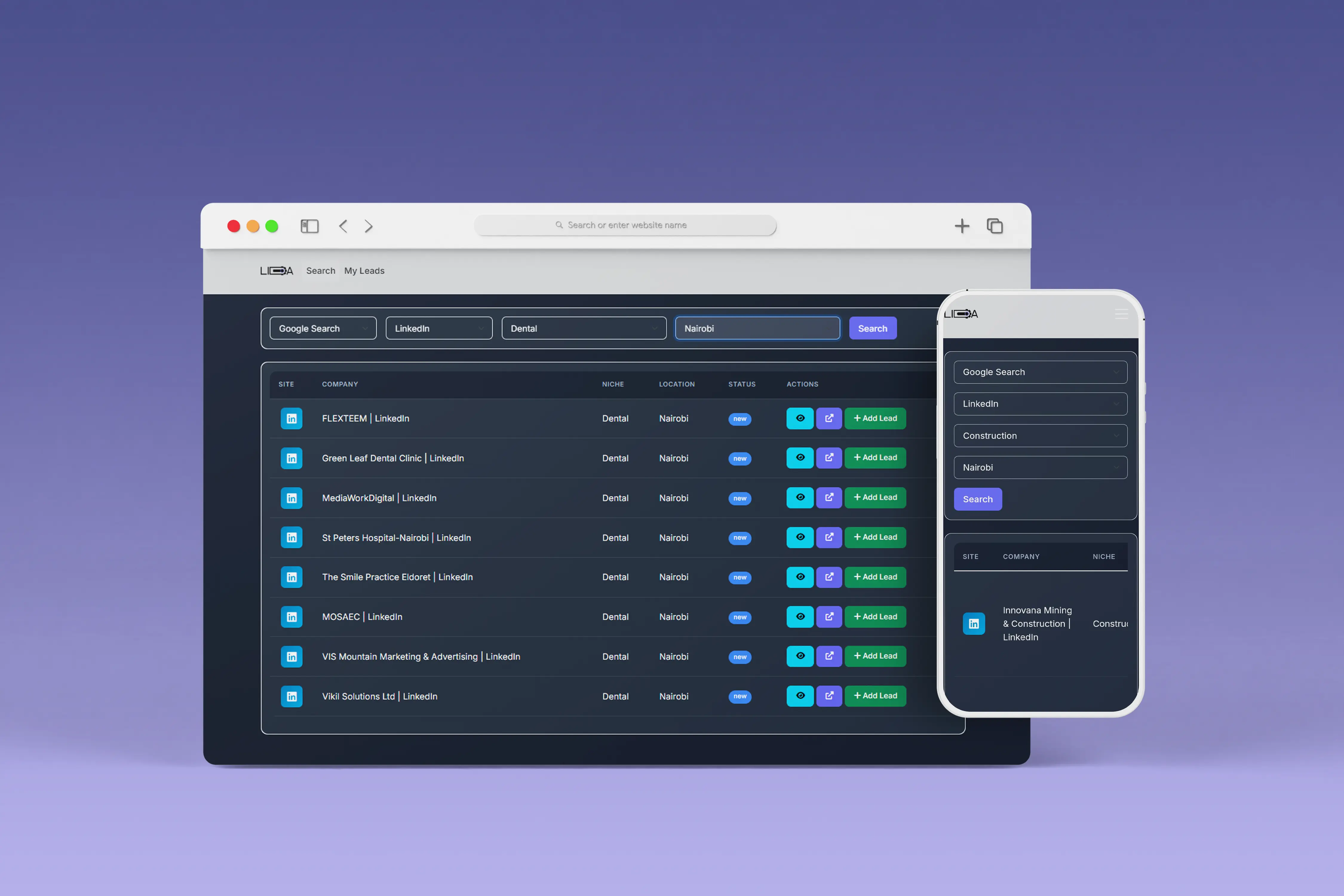The image size is (1344, 896).
Task: Toggle the preview eye for Green Leaf Dental Clinic
Action: coord(800,458)
